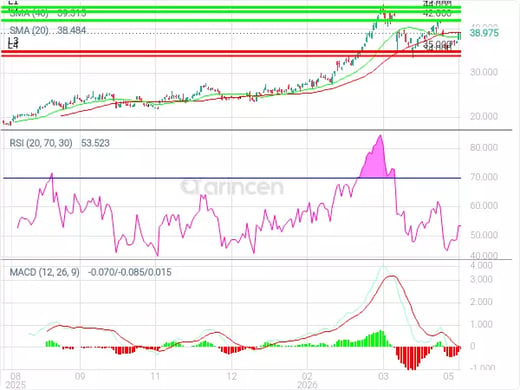The width and height of the screenshot is (520, 390).
Task: Click MACD values -0.070/-0.085/0.015
Action: [130, 272]
